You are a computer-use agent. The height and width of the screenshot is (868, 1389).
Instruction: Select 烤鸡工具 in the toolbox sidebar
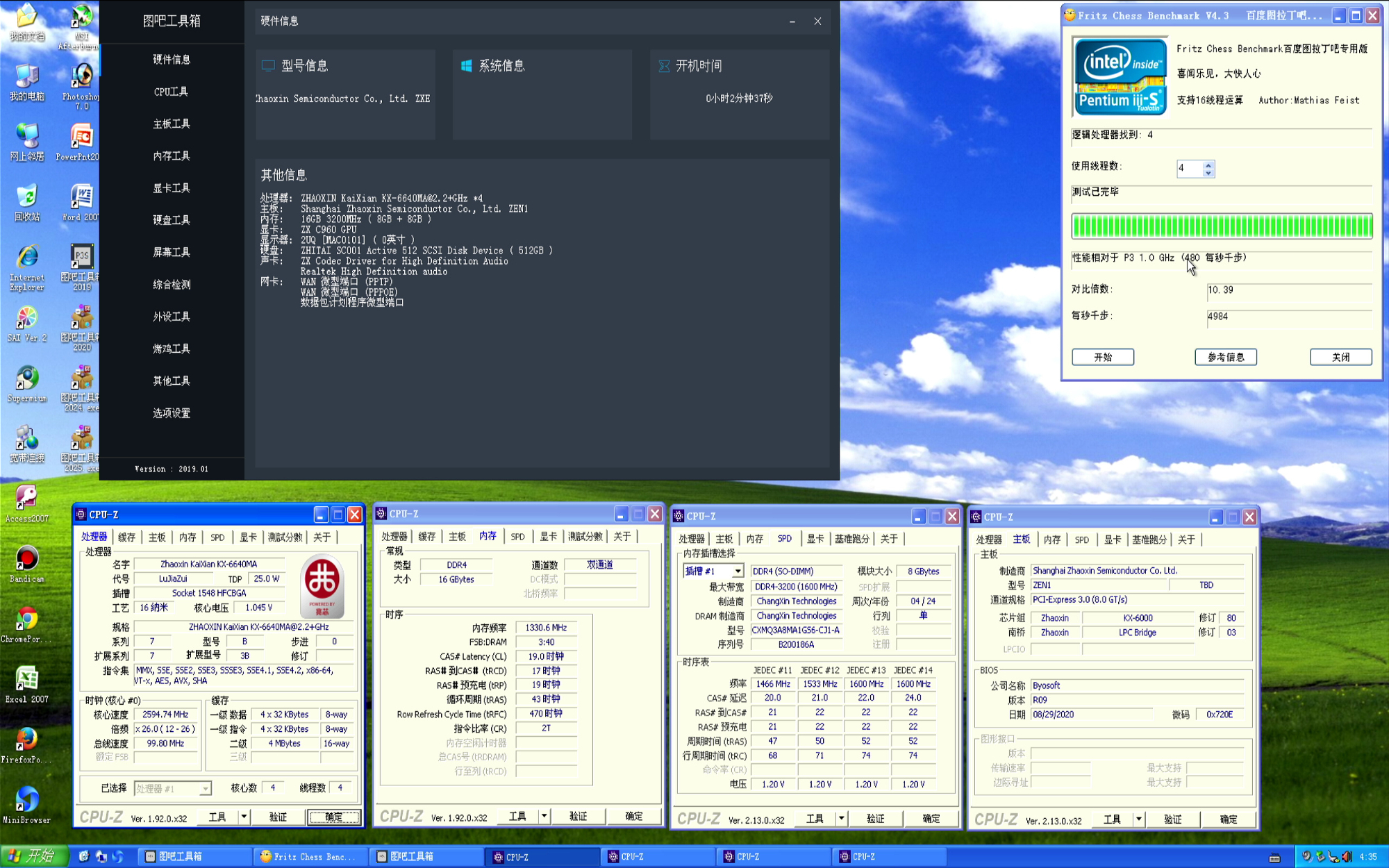(x=172, y=349)
